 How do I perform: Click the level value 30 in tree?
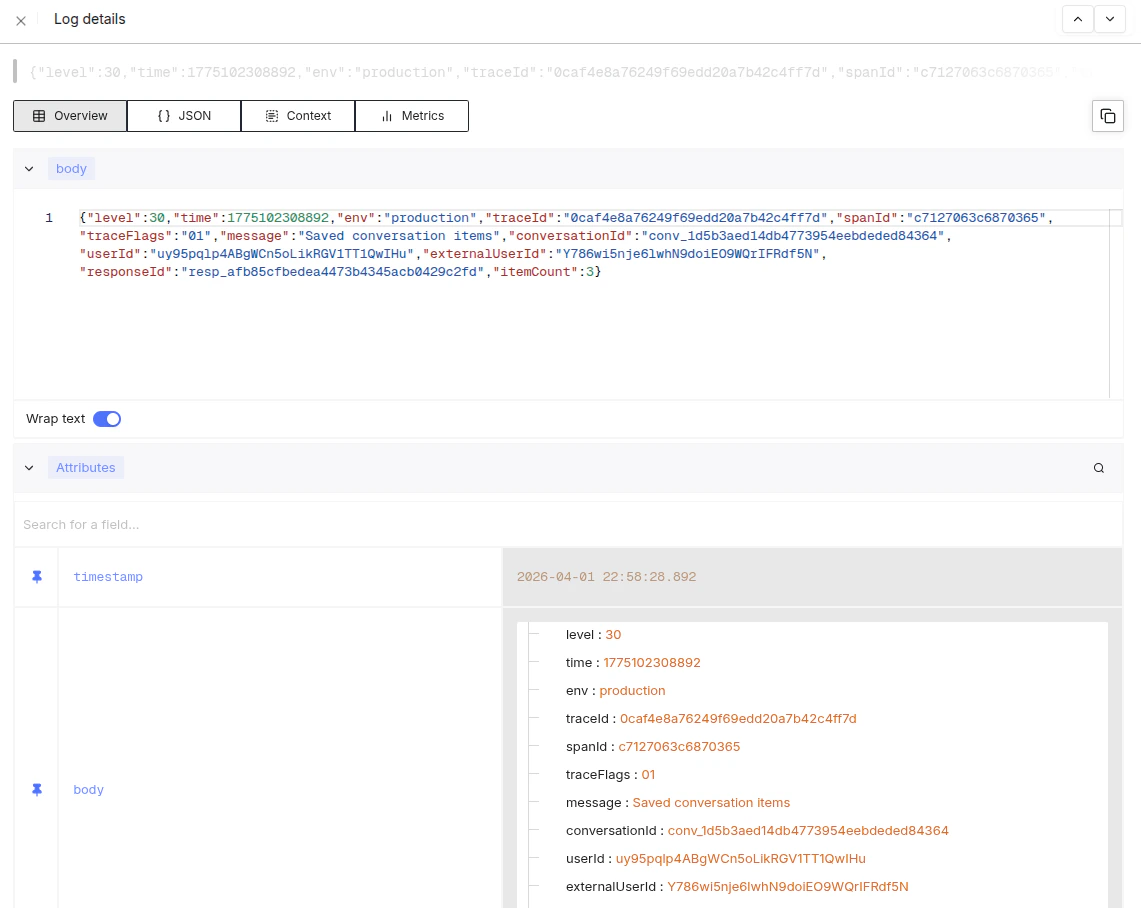[613, 634]
